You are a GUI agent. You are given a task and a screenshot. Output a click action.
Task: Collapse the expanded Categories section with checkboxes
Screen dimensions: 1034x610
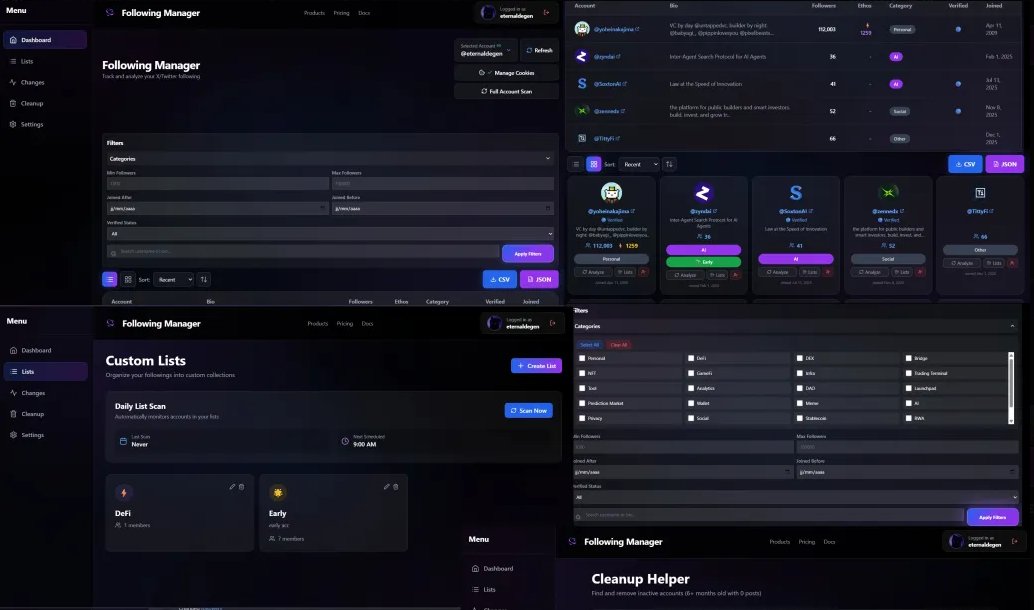click(795, 326)
